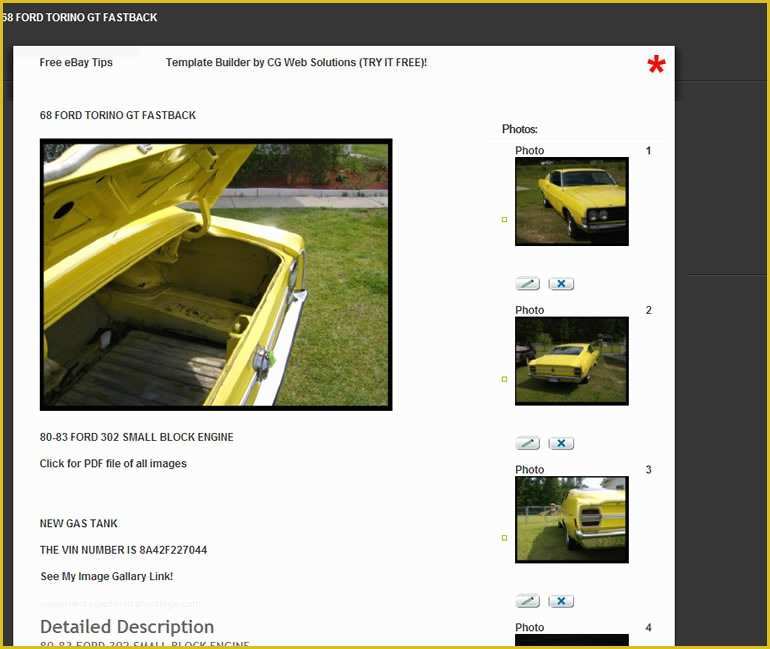Click the Detailed Description heading
The height and width of the screenshot is (649, 770).
127,627
